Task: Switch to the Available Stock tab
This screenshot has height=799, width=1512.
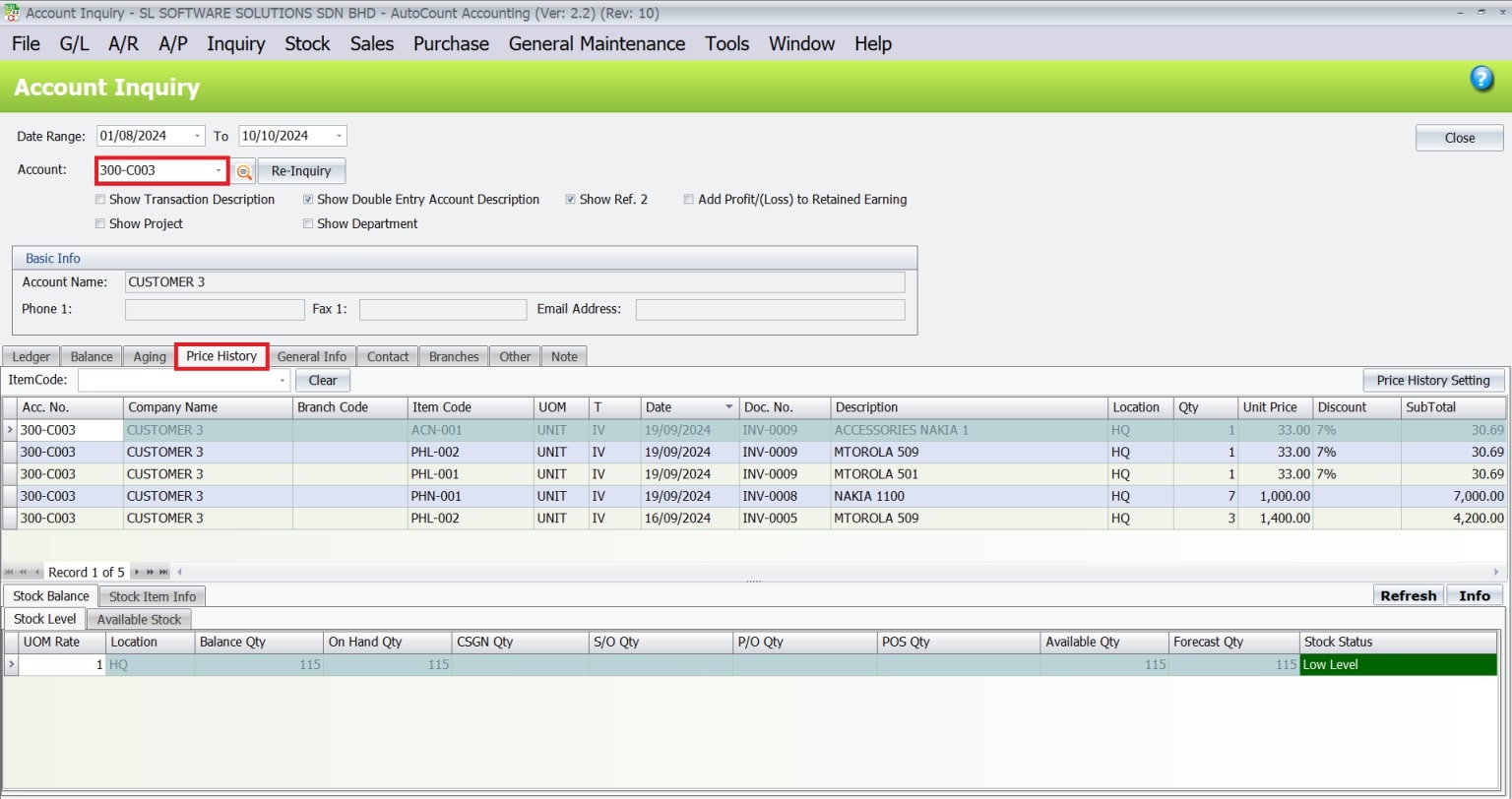Action: point(139,619)
